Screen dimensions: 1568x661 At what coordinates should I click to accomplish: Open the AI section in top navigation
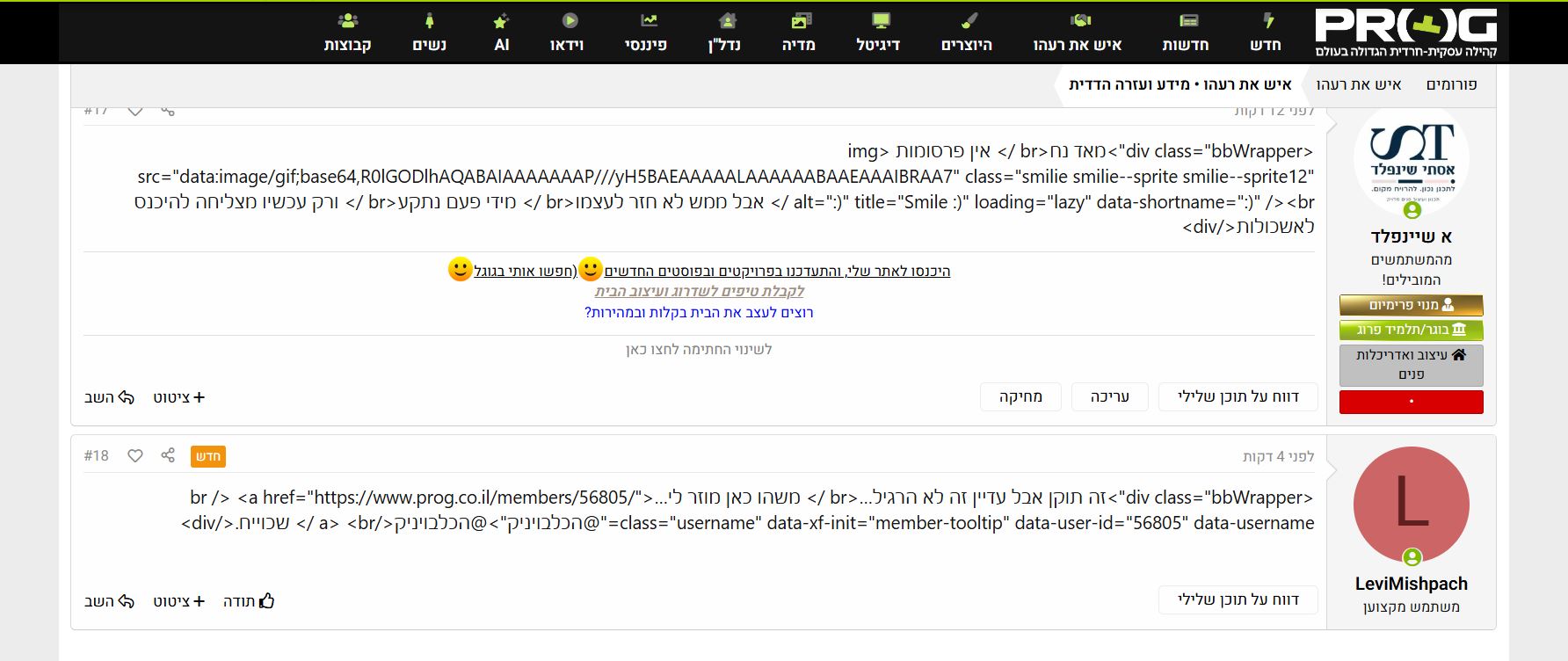click(501, 33)
